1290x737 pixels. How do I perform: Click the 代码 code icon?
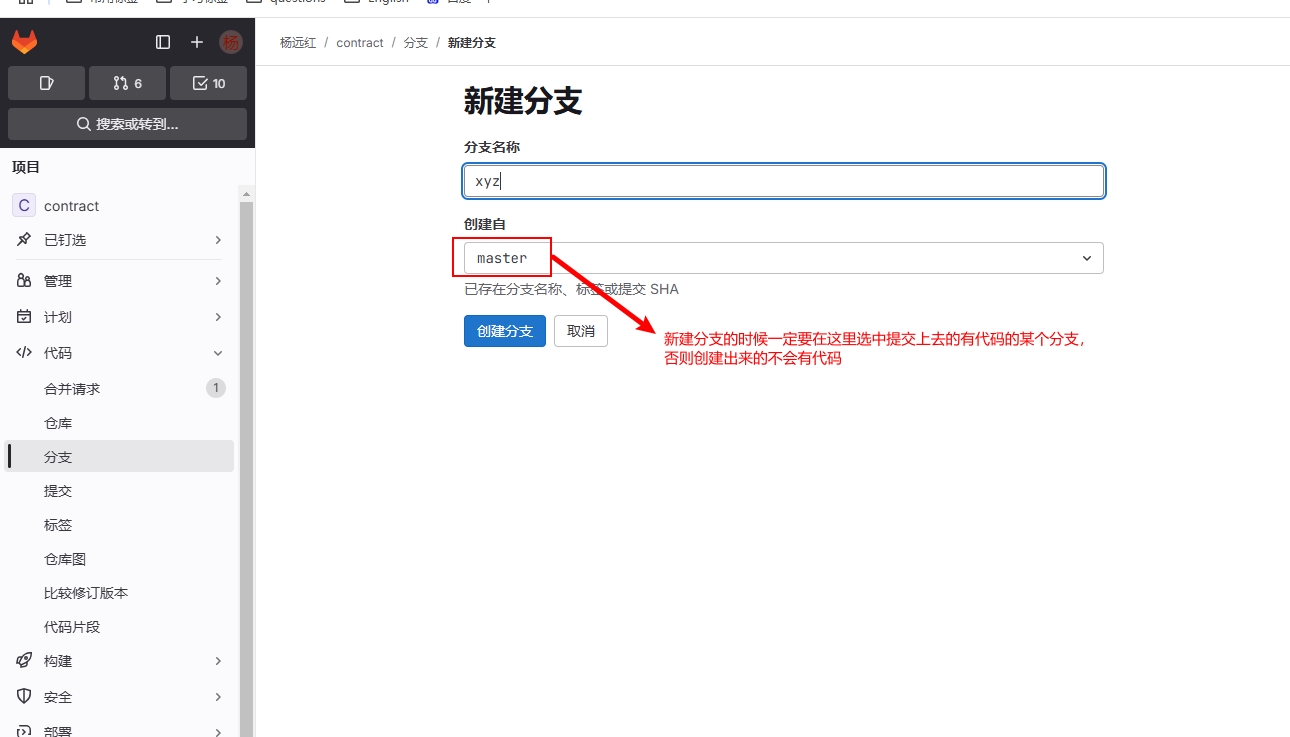click(24, 353)
